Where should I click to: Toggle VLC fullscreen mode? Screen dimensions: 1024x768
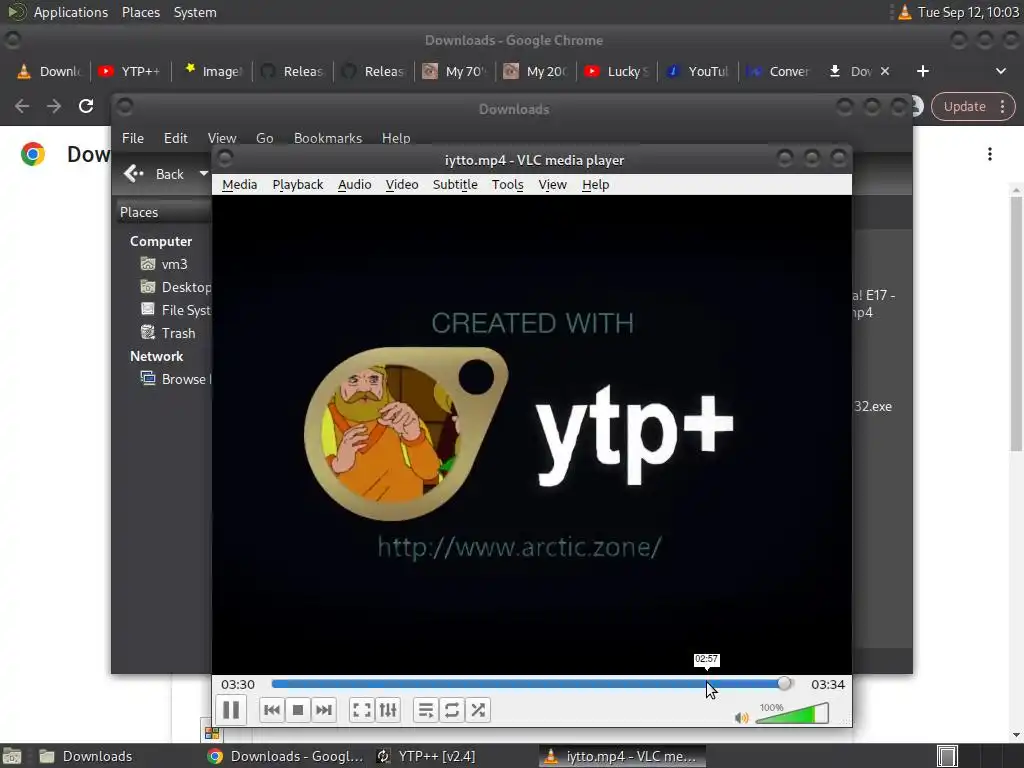362,710
